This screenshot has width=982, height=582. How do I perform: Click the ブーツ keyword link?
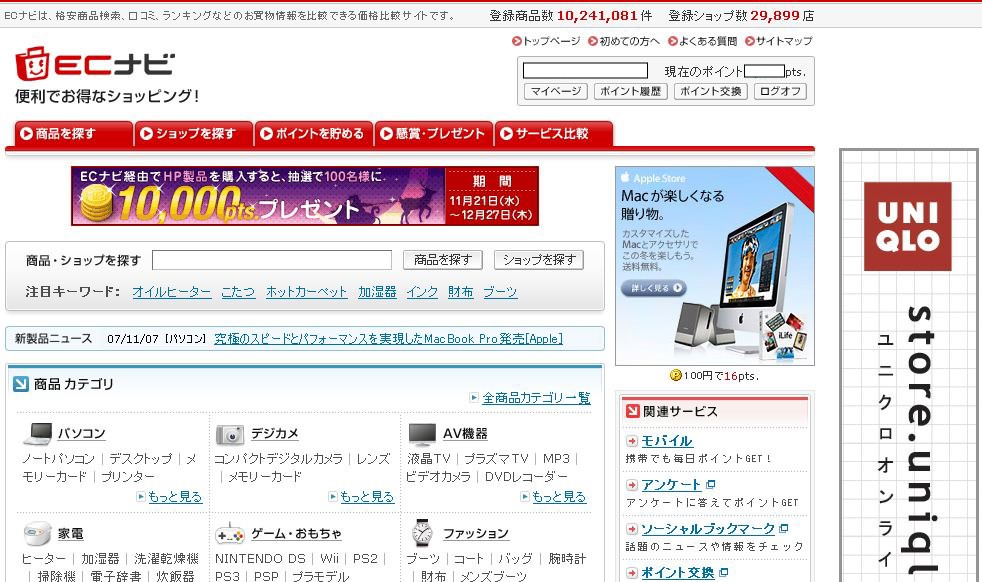(500, 292)
